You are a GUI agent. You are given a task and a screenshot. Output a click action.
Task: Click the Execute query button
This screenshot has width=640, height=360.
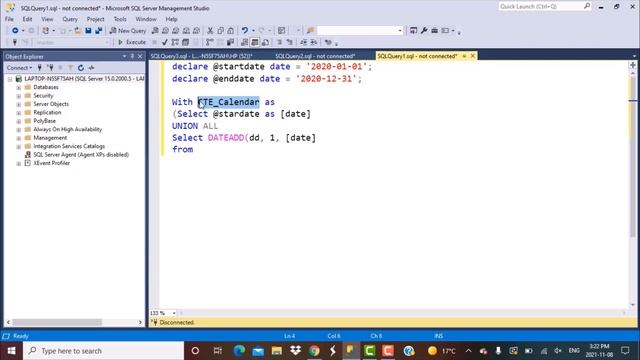tap(132, 42)
